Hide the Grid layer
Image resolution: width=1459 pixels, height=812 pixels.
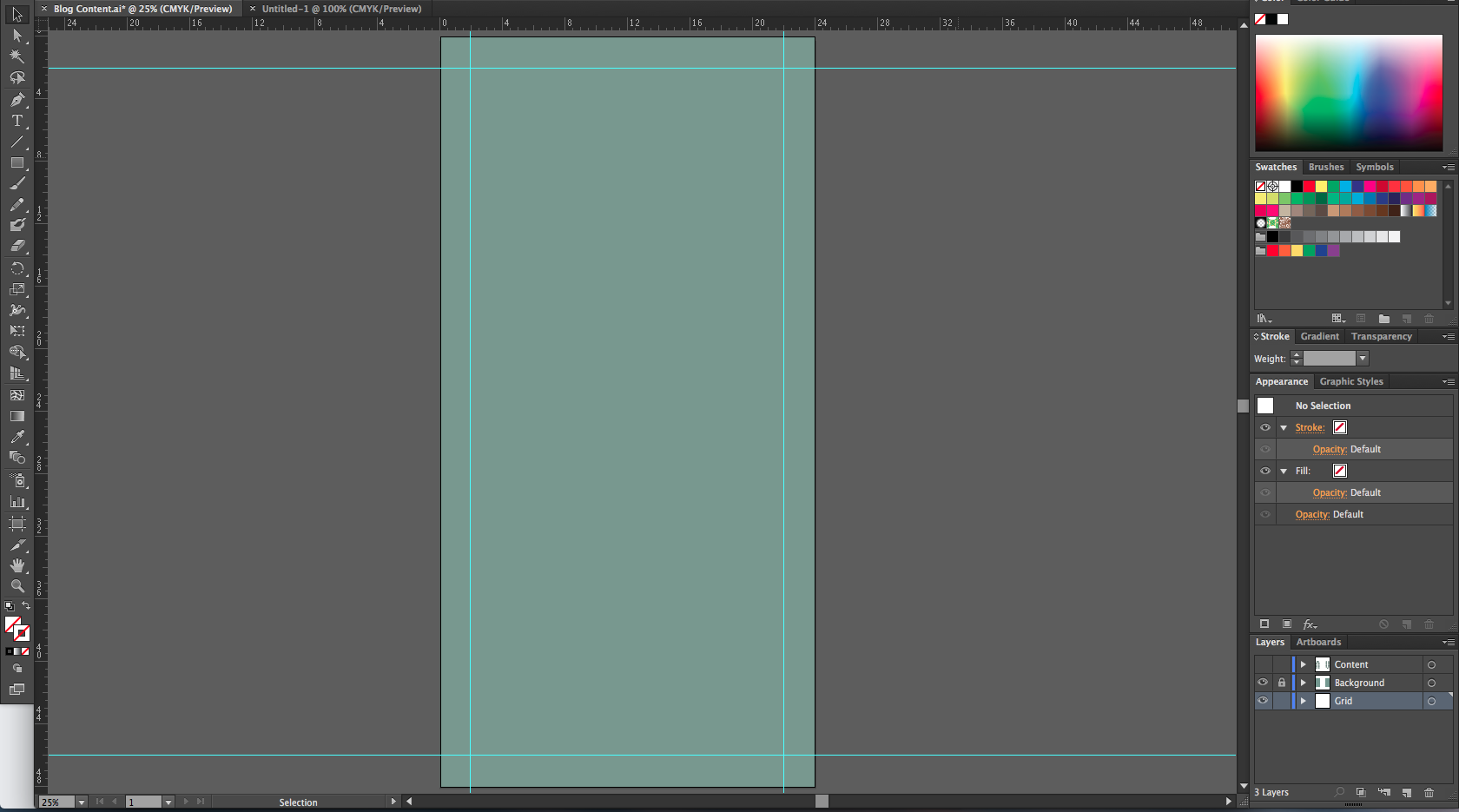point(1263,701)
